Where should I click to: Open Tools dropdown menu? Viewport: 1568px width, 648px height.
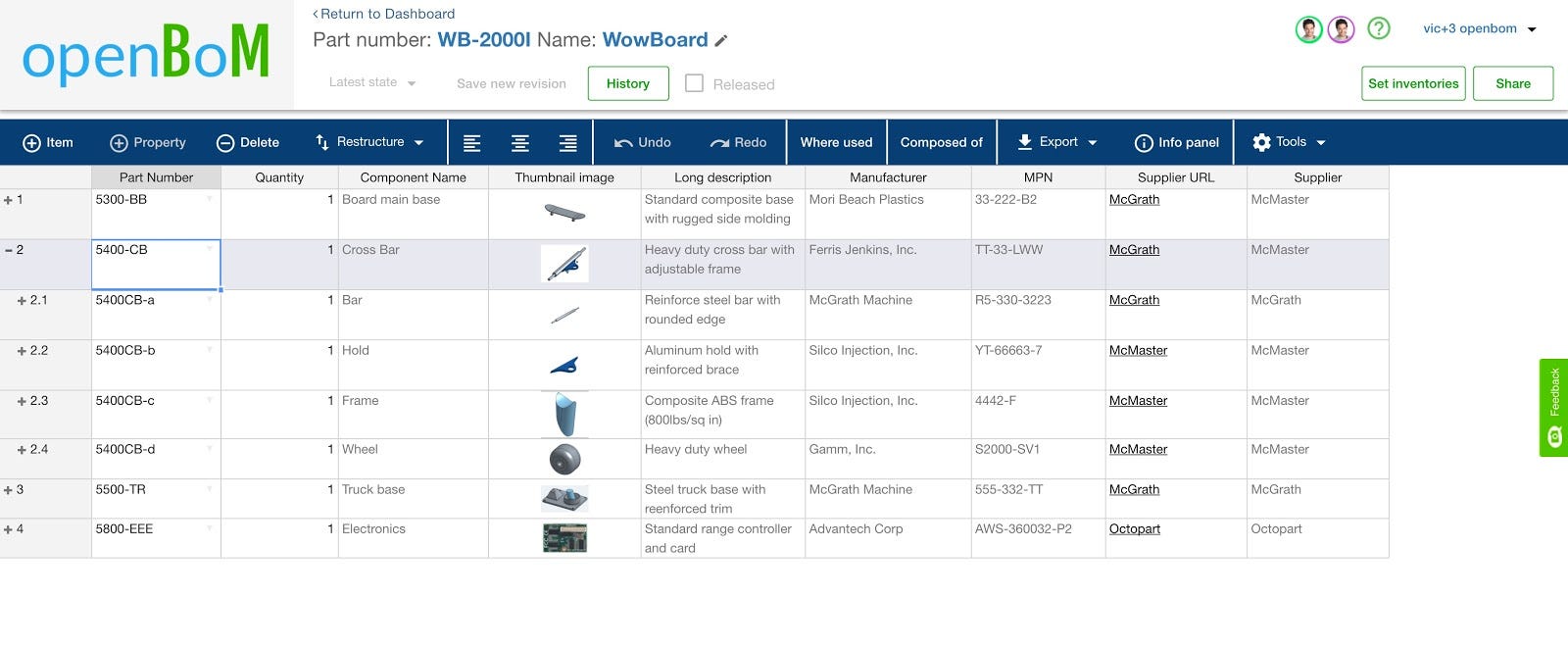[1289, 142]
